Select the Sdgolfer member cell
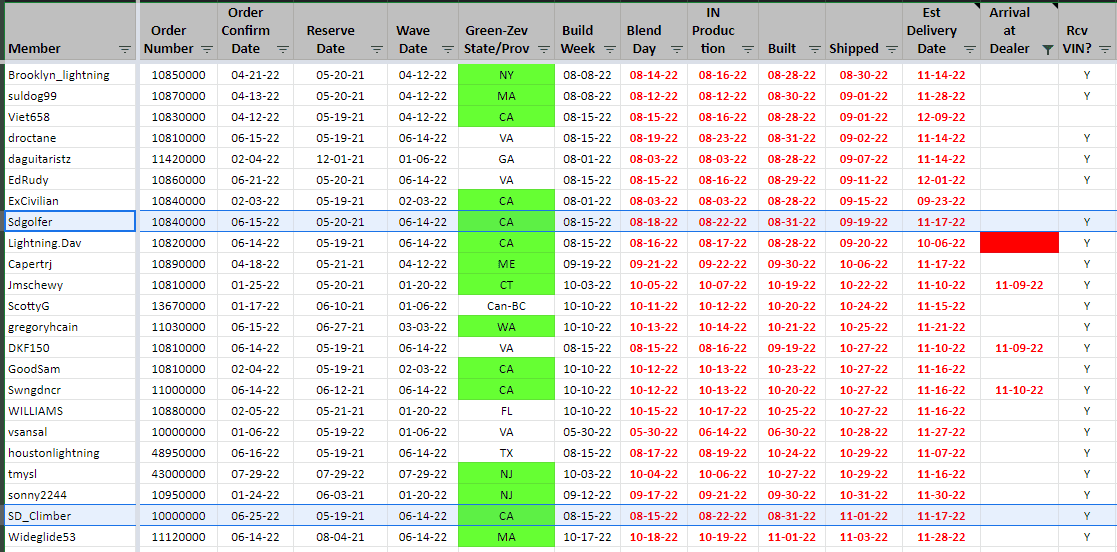The height and width of the screenshot is (552, 1117). 68,222
